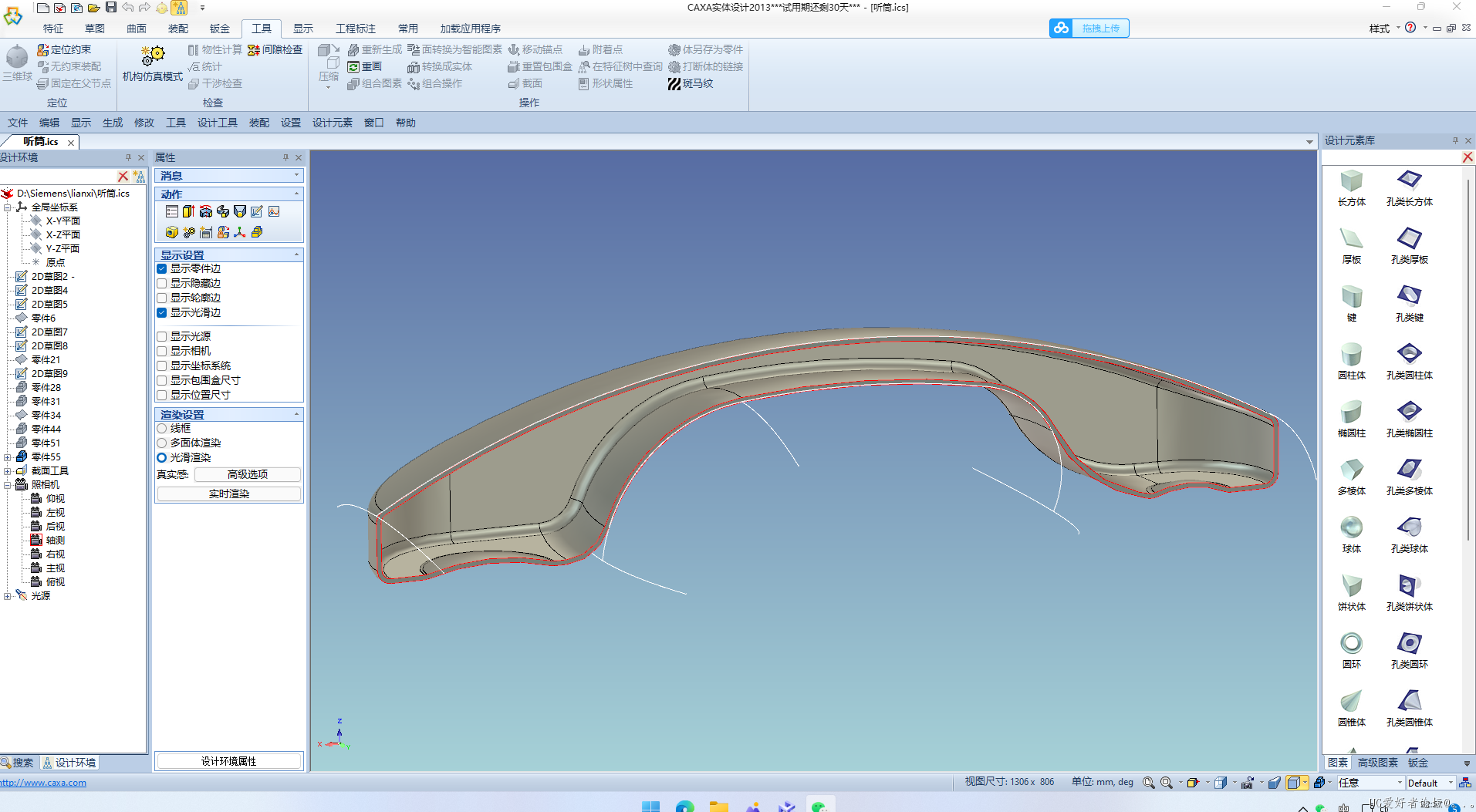Collapse the 照相机 tree node

pos(8,485)
